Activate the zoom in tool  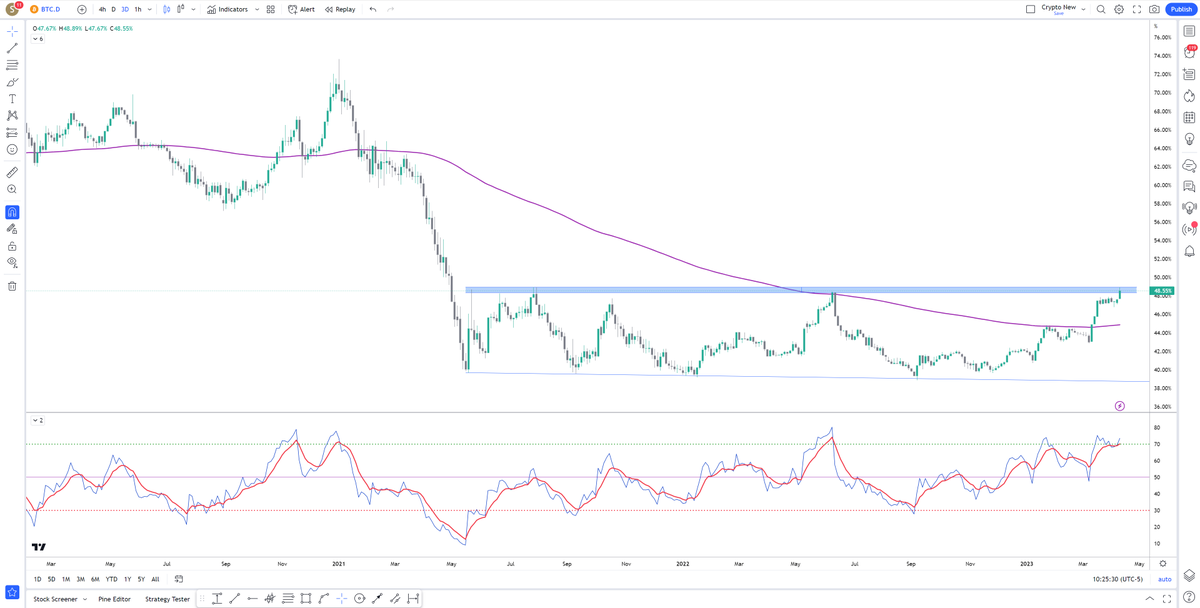[12, 189]
